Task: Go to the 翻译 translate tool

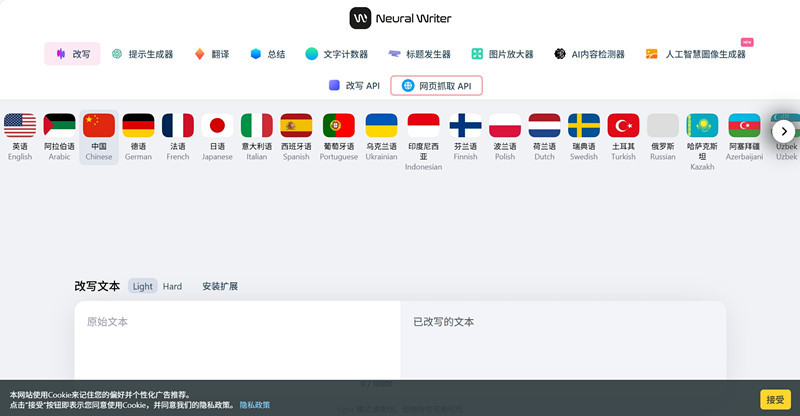Action: 212,54
